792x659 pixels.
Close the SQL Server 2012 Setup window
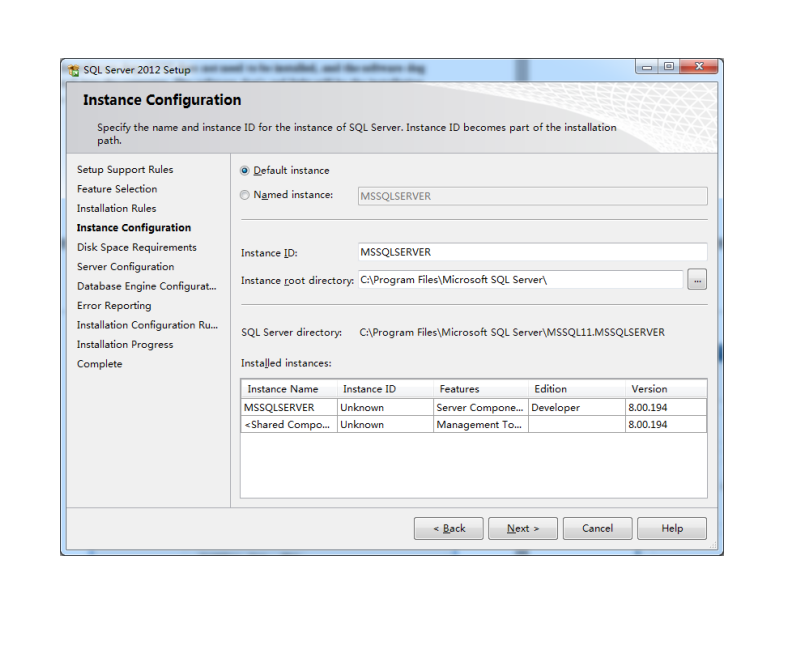pos(699,67)
